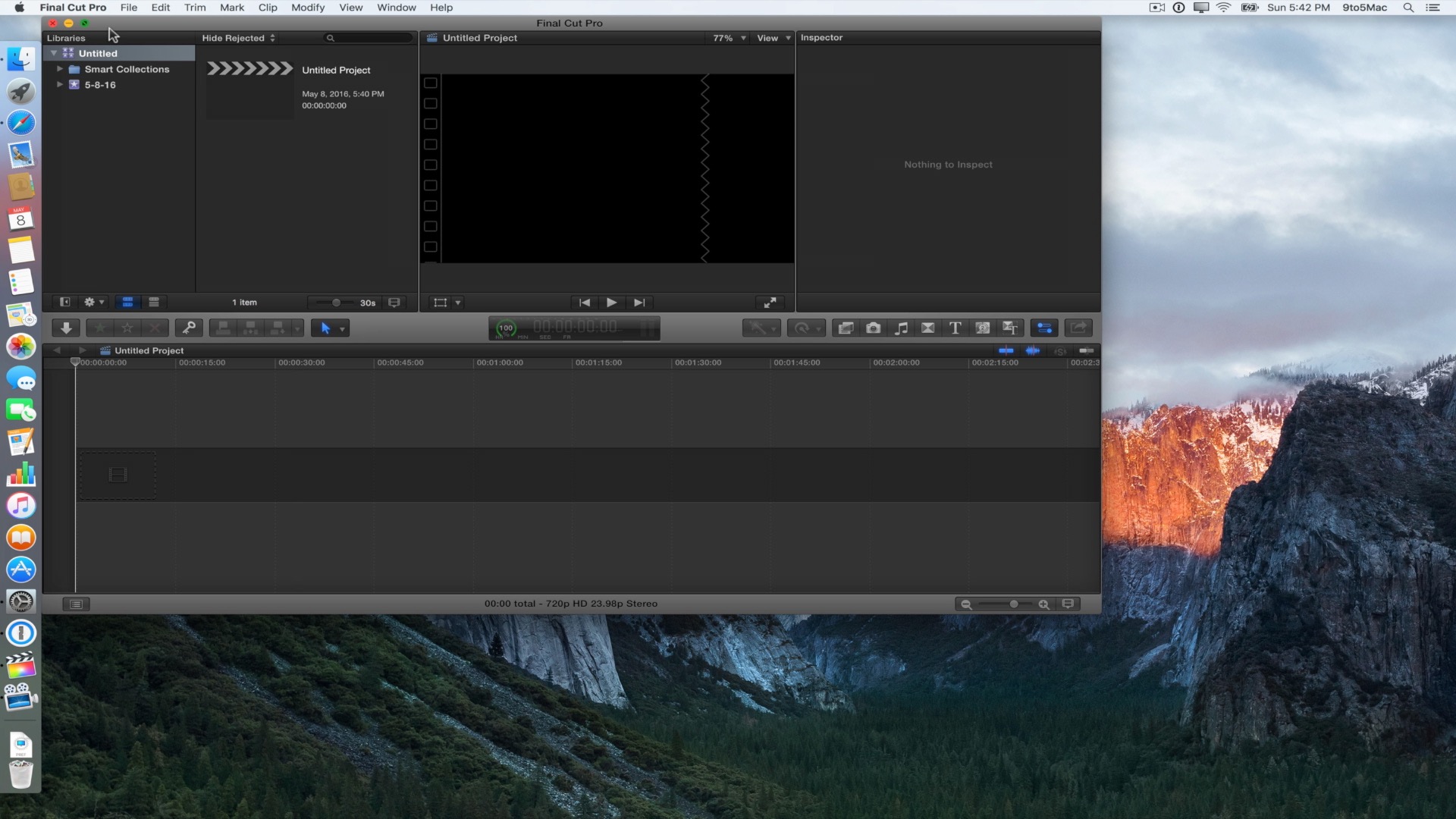Click the browser clip duration slider
The width and height of the screenshot is (1456, 819).
[x=336, y=303]
